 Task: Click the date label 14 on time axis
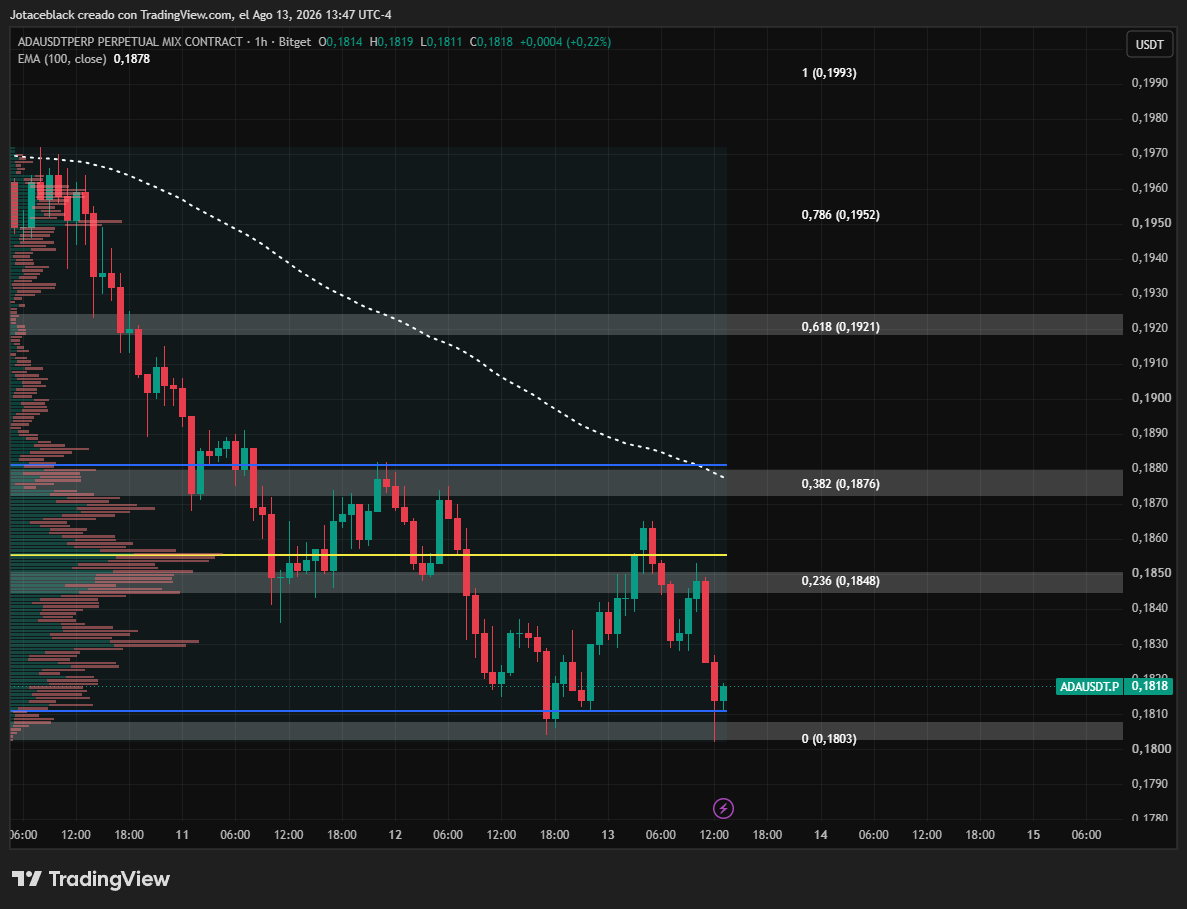(821, 835)
